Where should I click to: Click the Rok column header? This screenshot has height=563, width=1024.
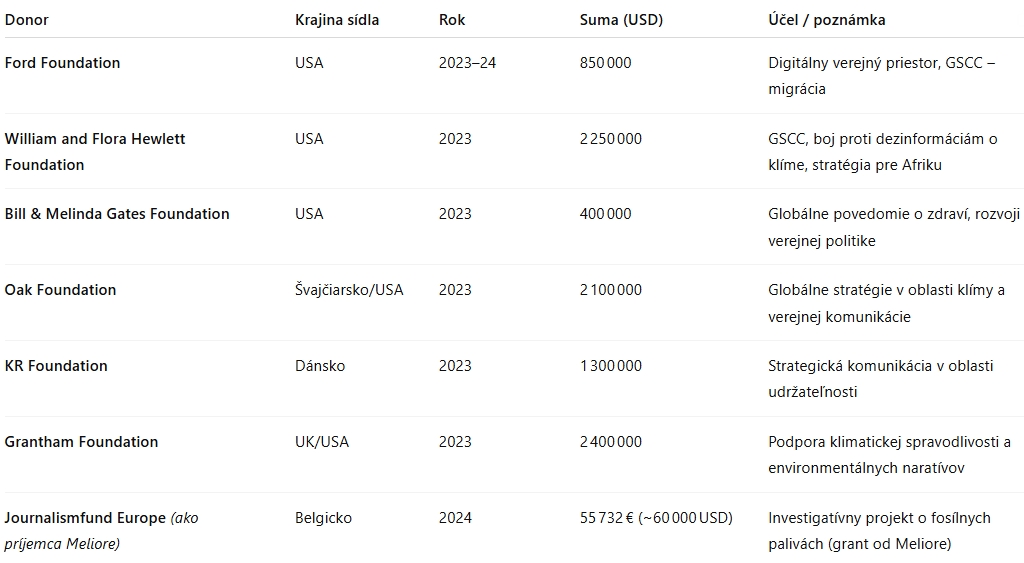(452, 20)
